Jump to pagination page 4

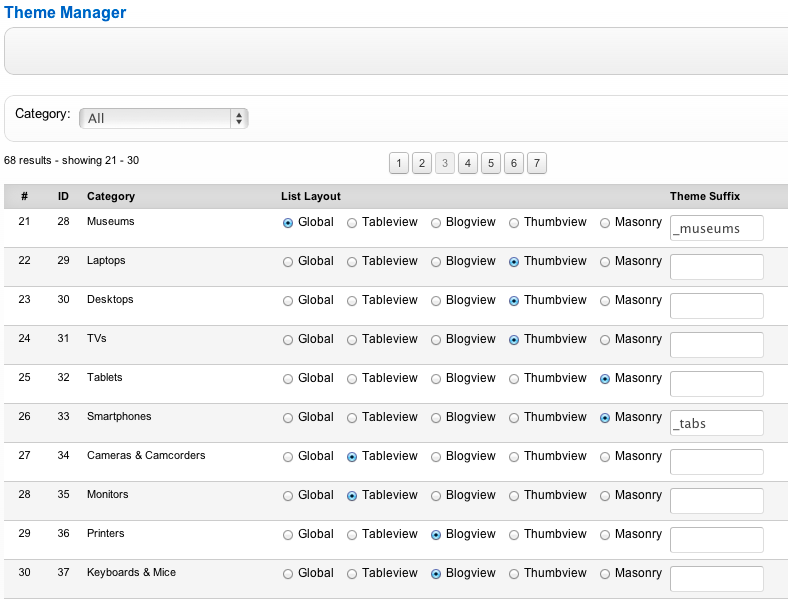467,163
